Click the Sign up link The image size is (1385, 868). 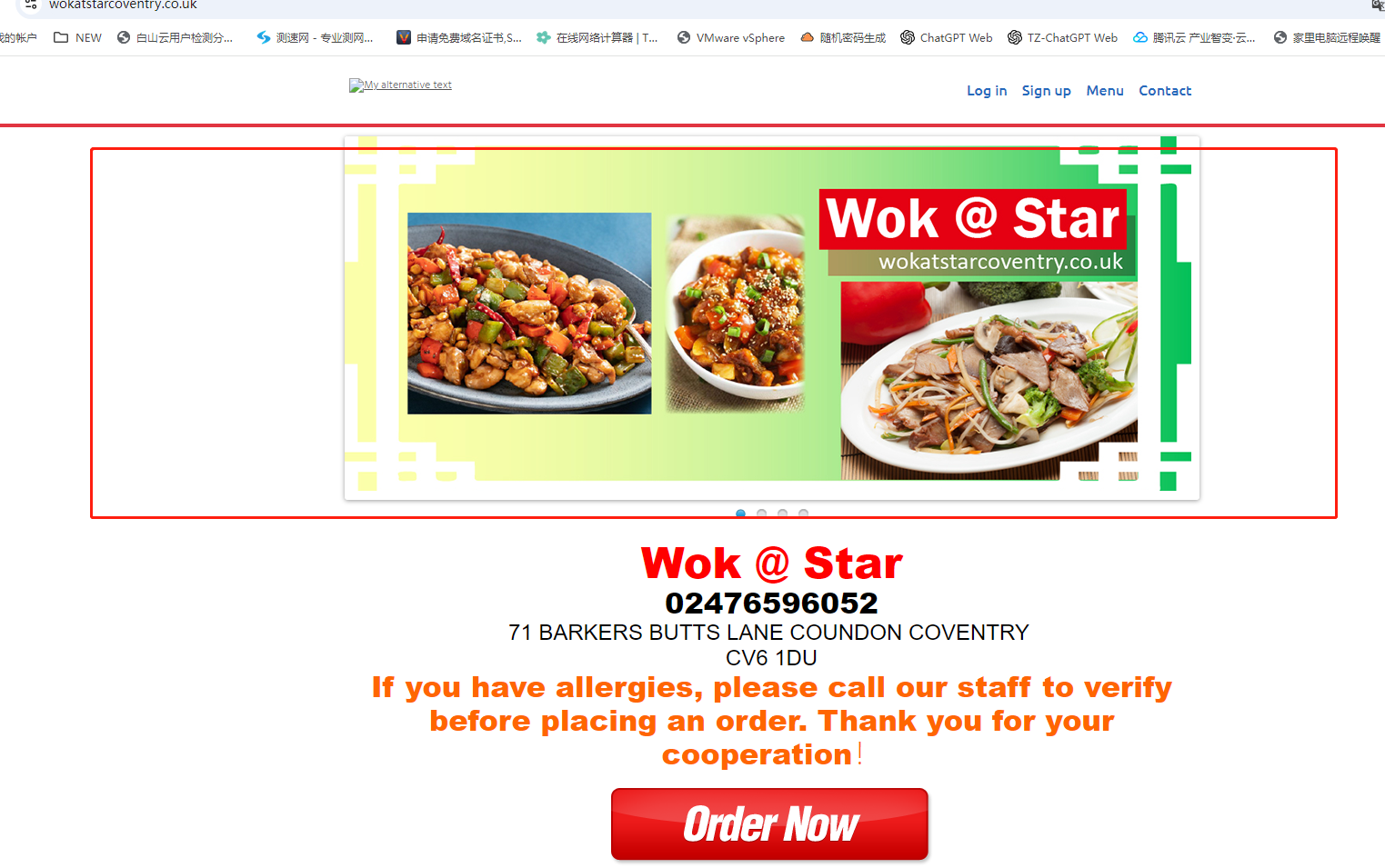tap(1046, 91)
